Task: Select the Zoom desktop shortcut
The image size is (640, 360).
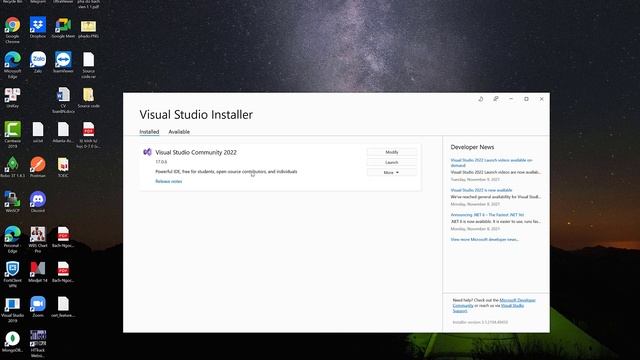Action: tap(38, 307)
